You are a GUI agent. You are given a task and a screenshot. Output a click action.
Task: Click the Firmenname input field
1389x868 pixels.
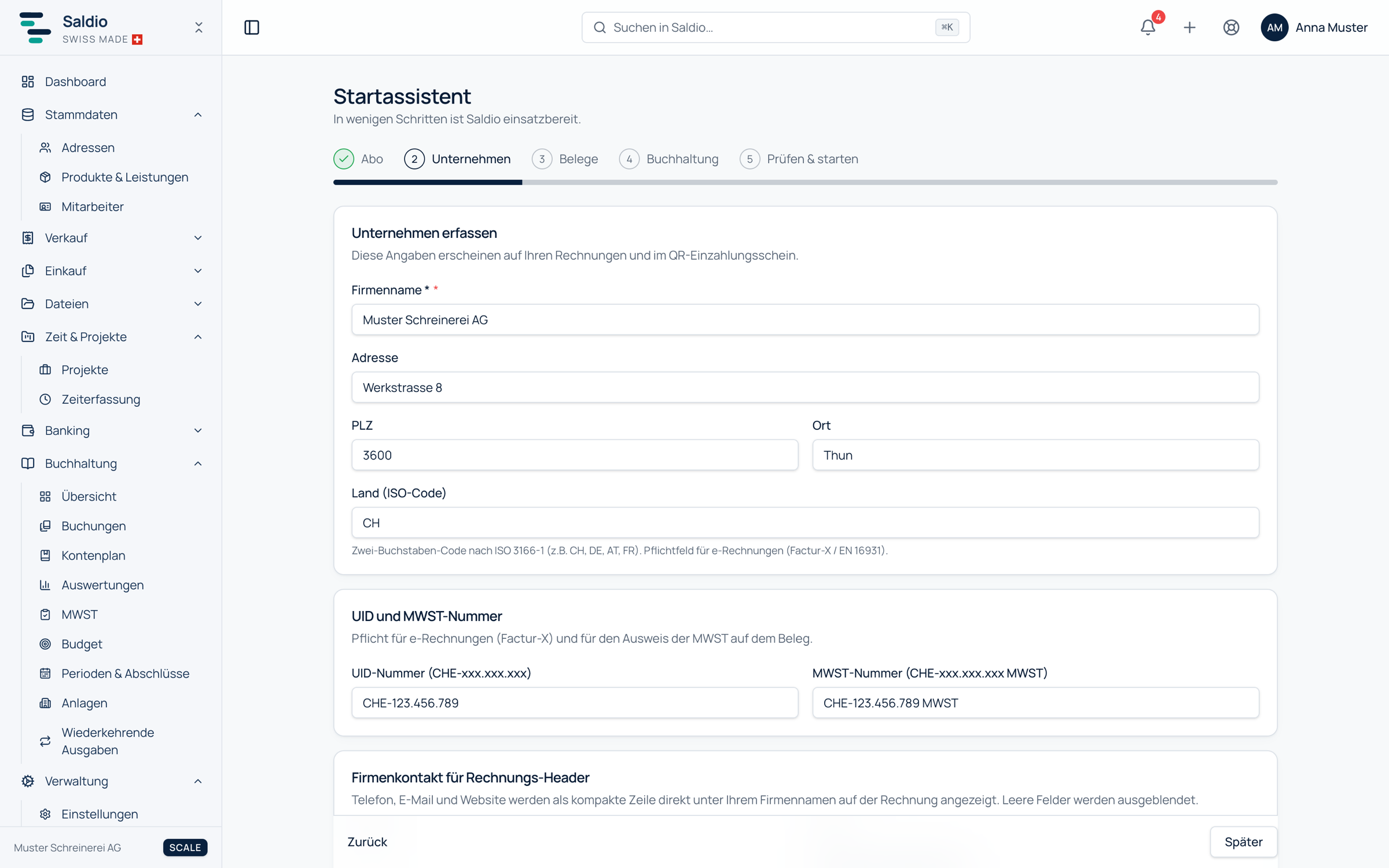[x=805, y=319]
